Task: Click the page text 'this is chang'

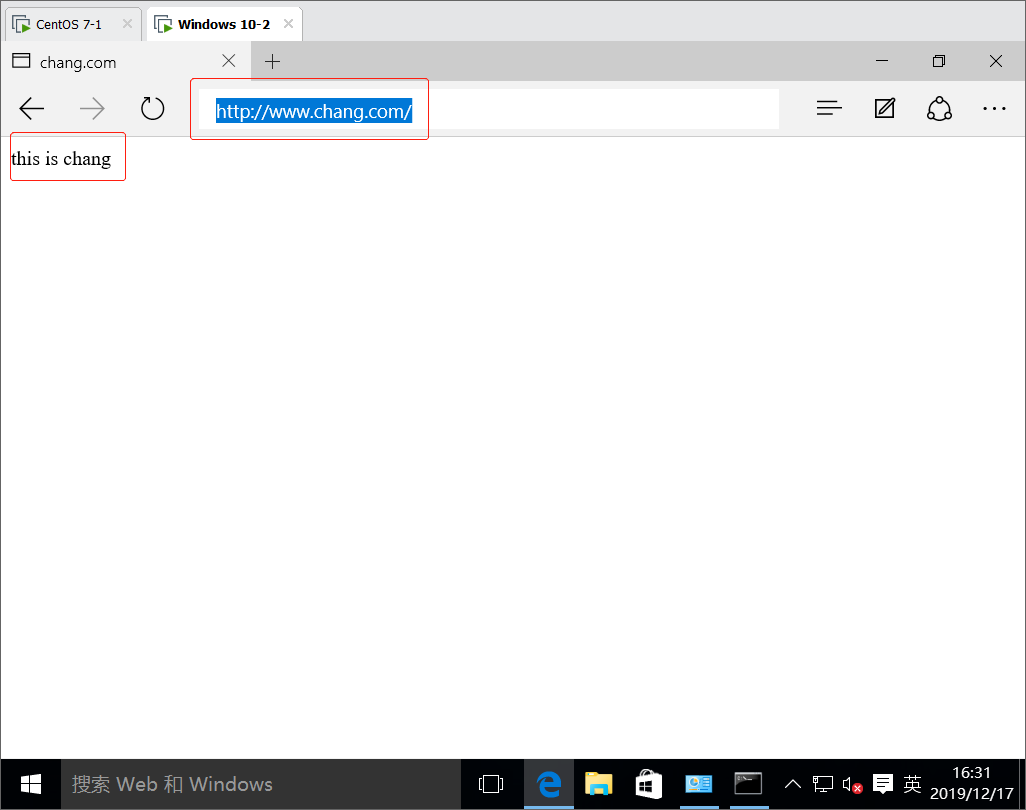Action: tap(61, 159)
